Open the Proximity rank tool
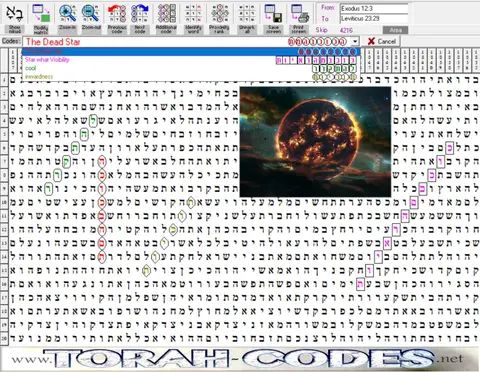Screen dimensions: 480x372 tap(219, 13)
